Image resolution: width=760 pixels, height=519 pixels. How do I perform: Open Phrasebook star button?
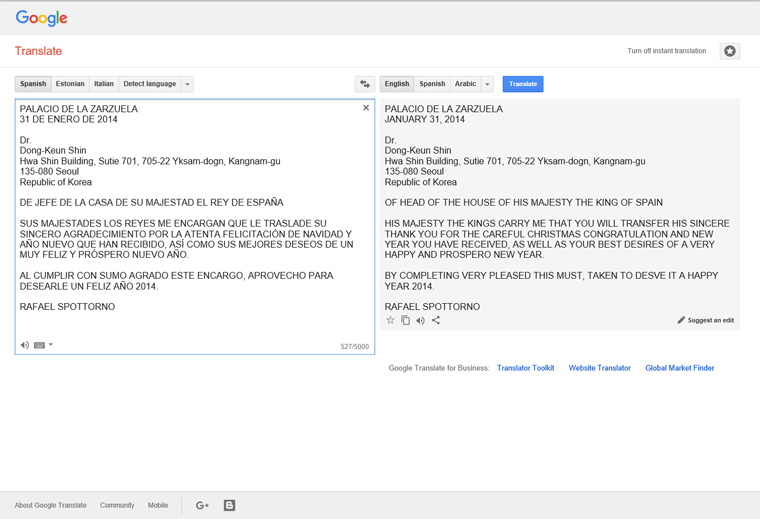pos(729,51)
